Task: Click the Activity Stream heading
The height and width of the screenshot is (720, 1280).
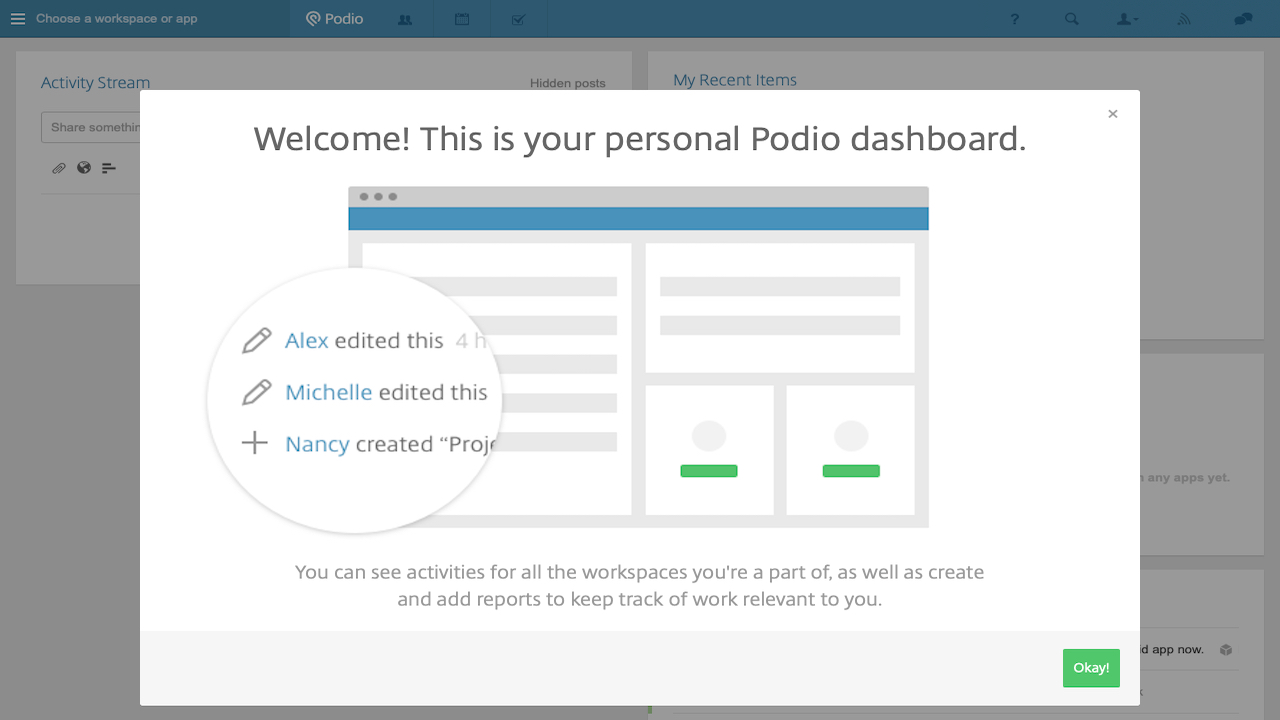Action: click(95, 83)
